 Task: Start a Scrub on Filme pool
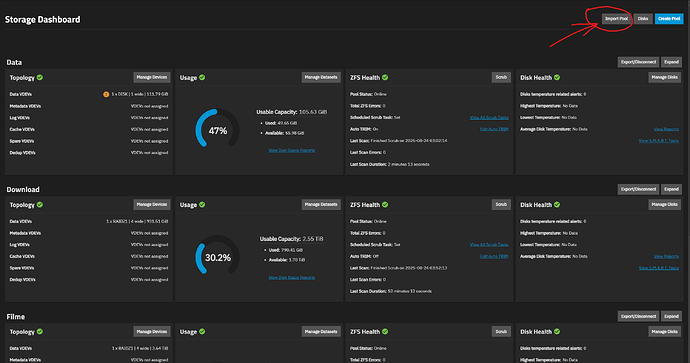[x=501, y=331]
